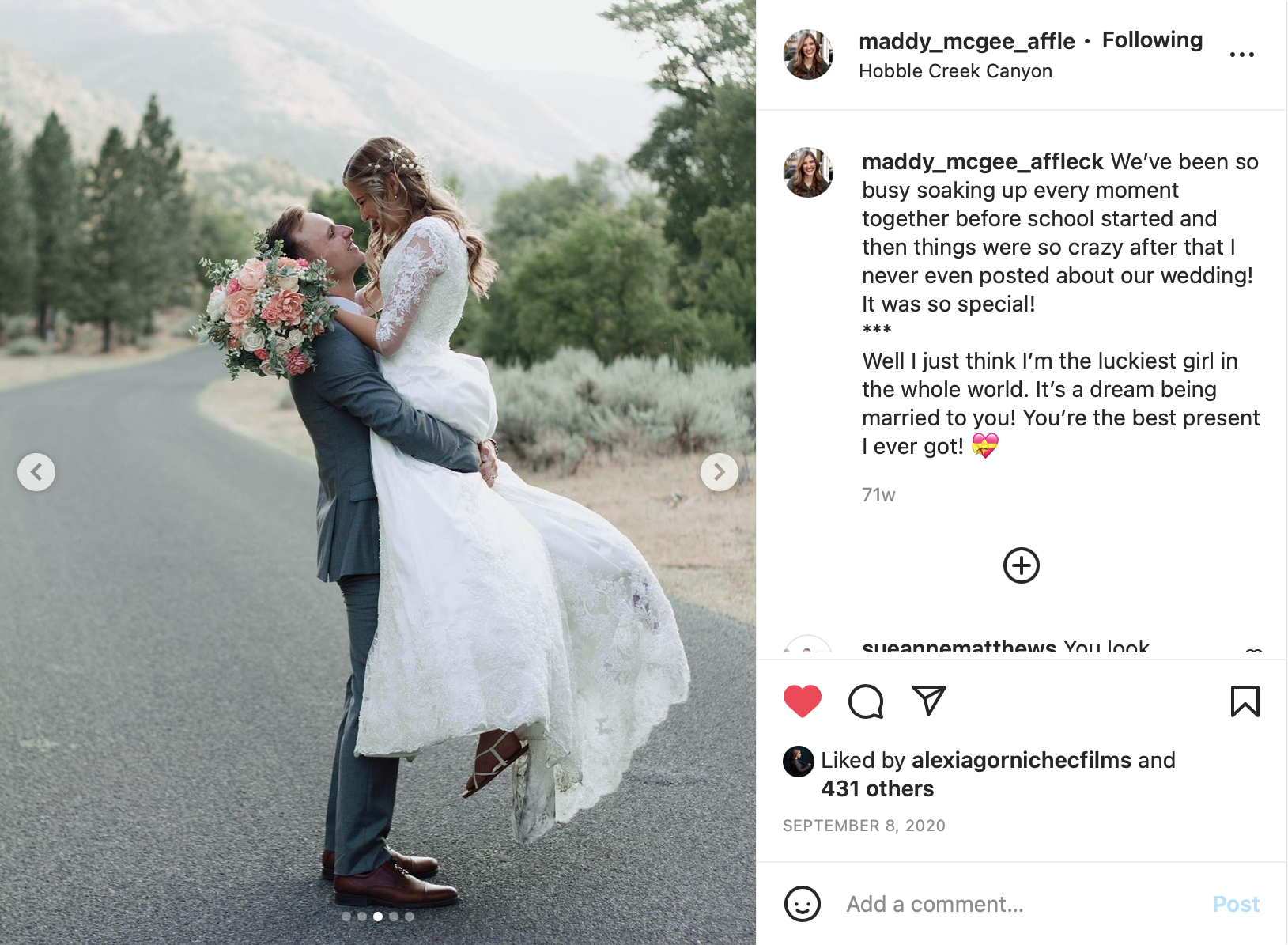Unlike the post with red heart icon
The image size is (1288, 945).
803,701
